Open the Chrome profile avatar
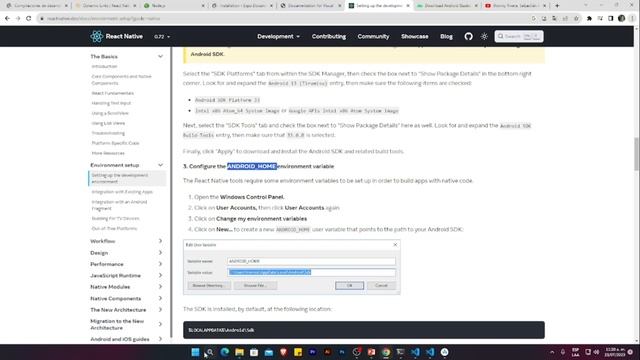The height and width of the screenshot is (360, 640). 621,18
